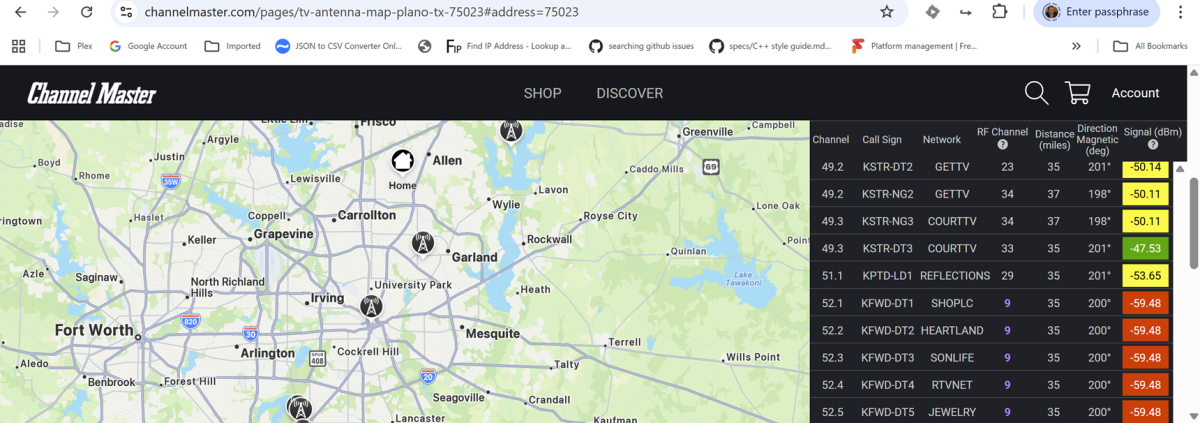
Task: Expand hidden bookmarks chevron
Action: click(x=1076, y=46)
